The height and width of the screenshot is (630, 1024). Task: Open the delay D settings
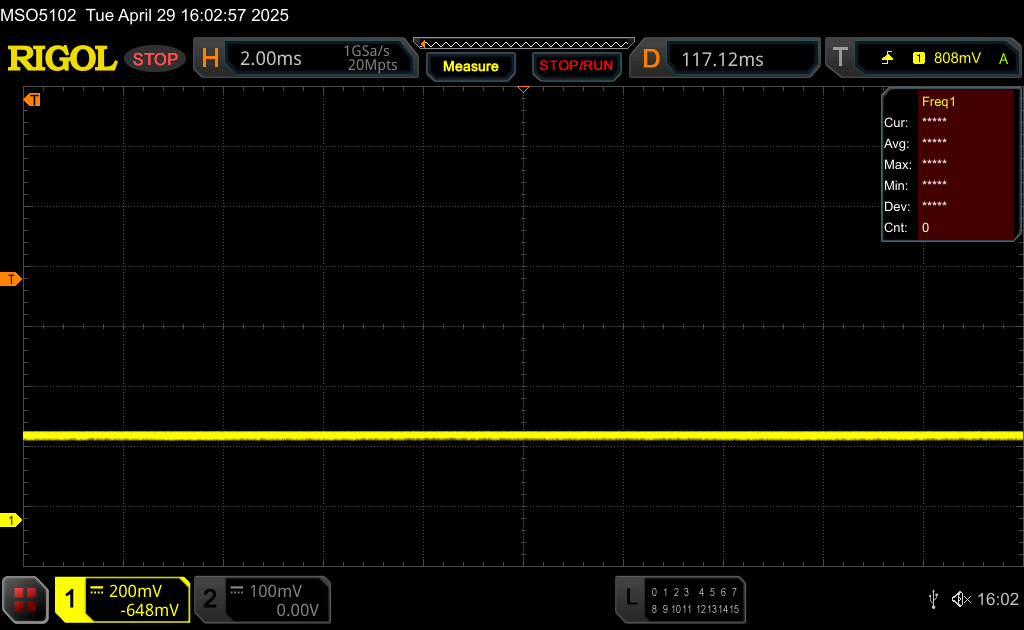tap(651, 59)
